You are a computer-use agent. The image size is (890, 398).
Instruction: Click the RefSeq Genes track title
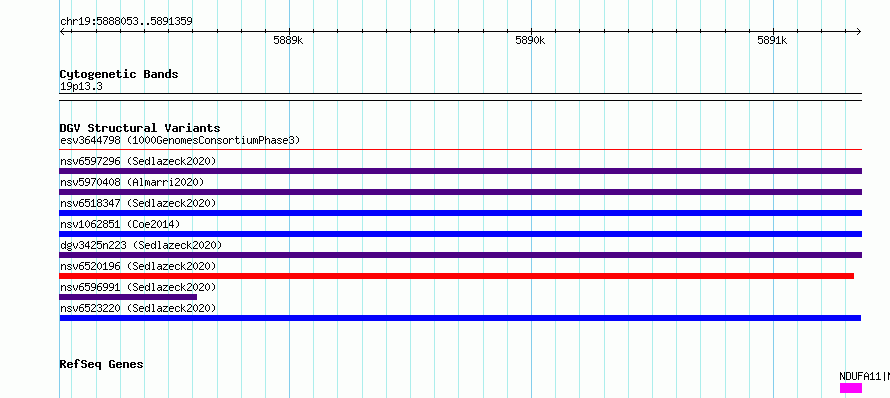tap(101, 364)
